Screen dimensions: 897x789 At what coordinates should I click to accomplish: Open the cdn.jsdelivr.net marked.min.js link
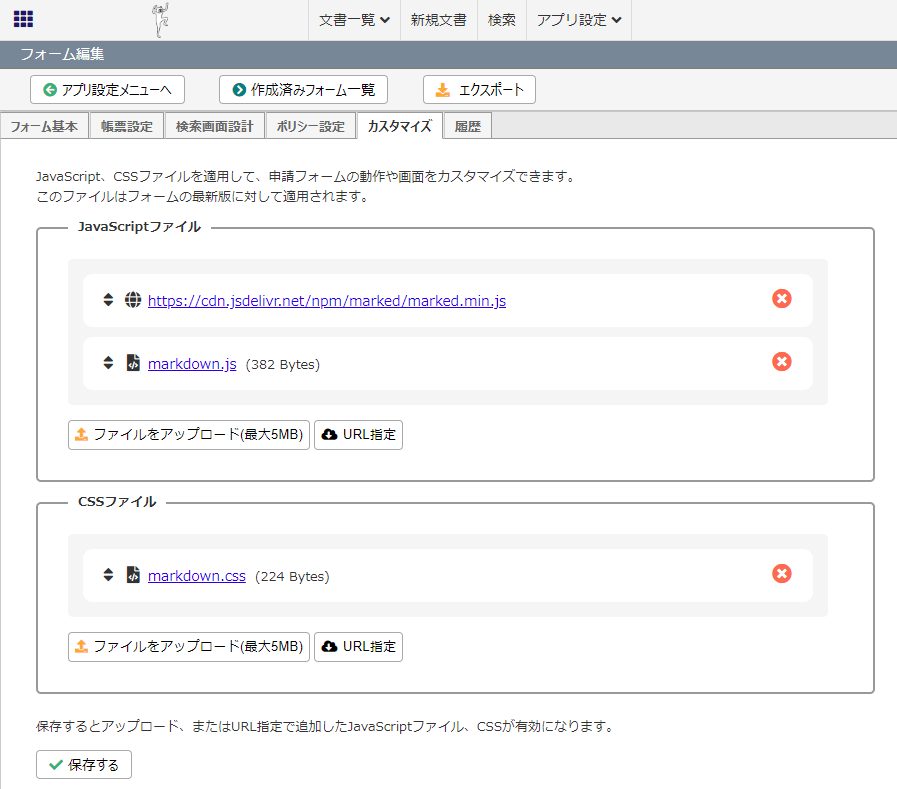click(327, 301)
